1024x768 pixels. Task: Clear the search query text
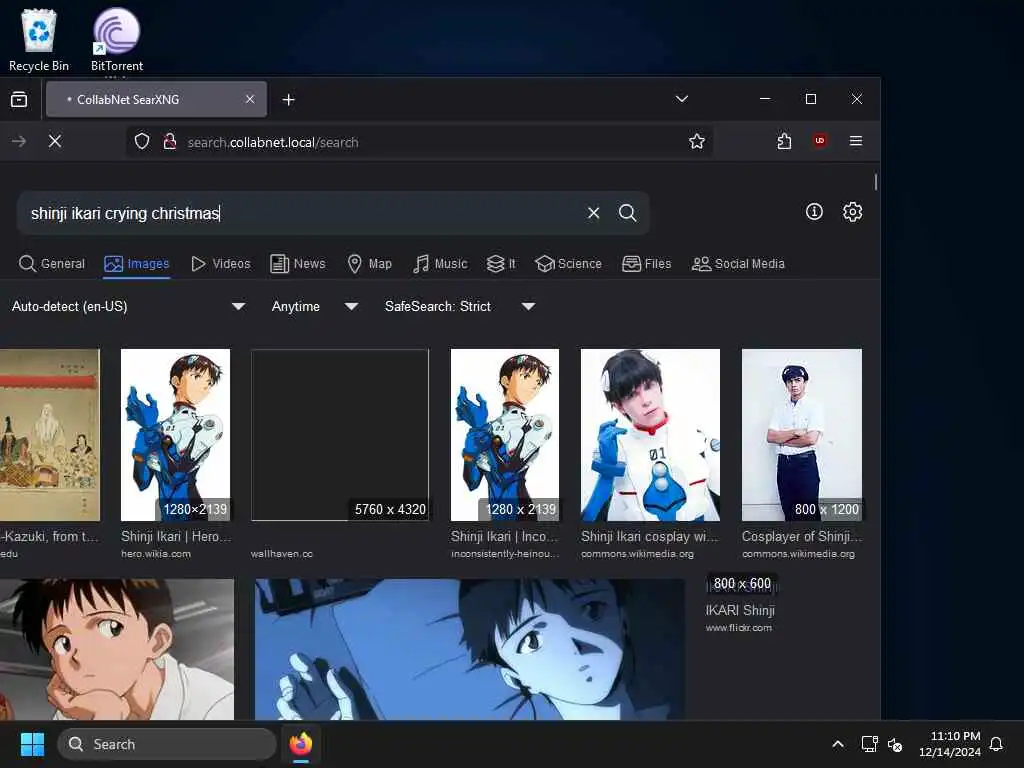click(594, 213)
